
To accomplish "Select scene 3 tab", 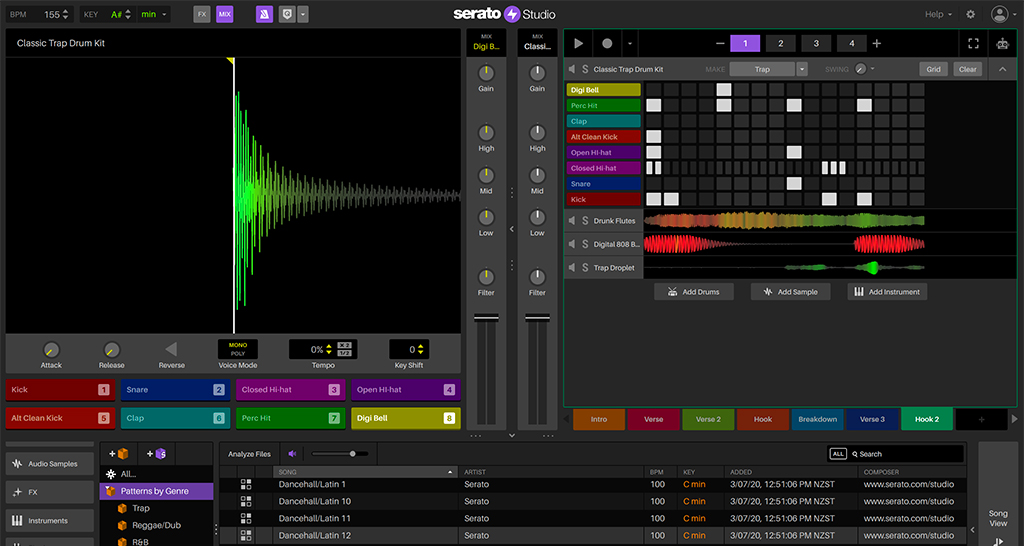I will point(816,44).
